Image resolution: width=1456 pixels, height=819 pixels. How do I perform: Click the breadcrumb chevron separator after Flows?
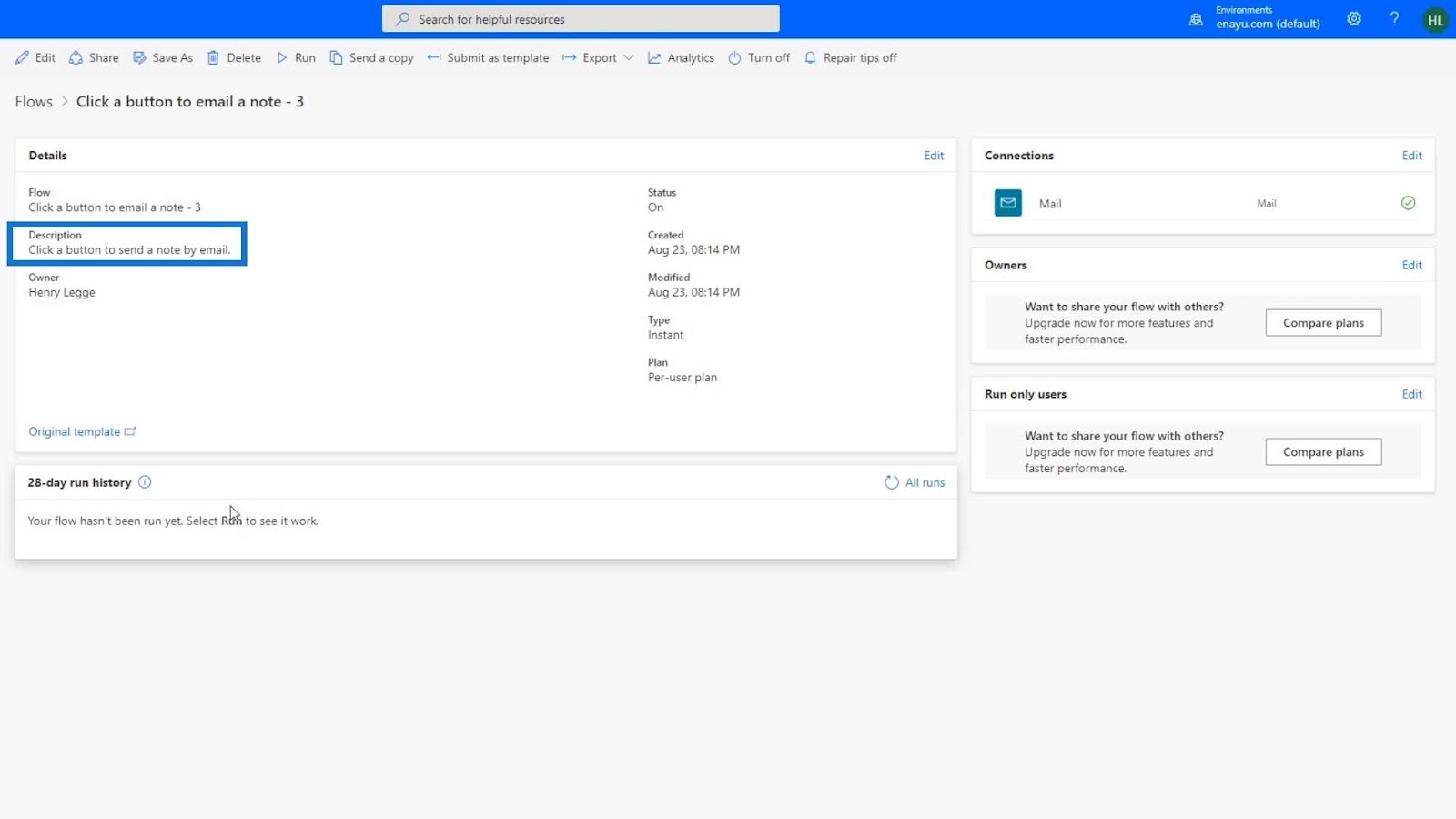[65, 101]
